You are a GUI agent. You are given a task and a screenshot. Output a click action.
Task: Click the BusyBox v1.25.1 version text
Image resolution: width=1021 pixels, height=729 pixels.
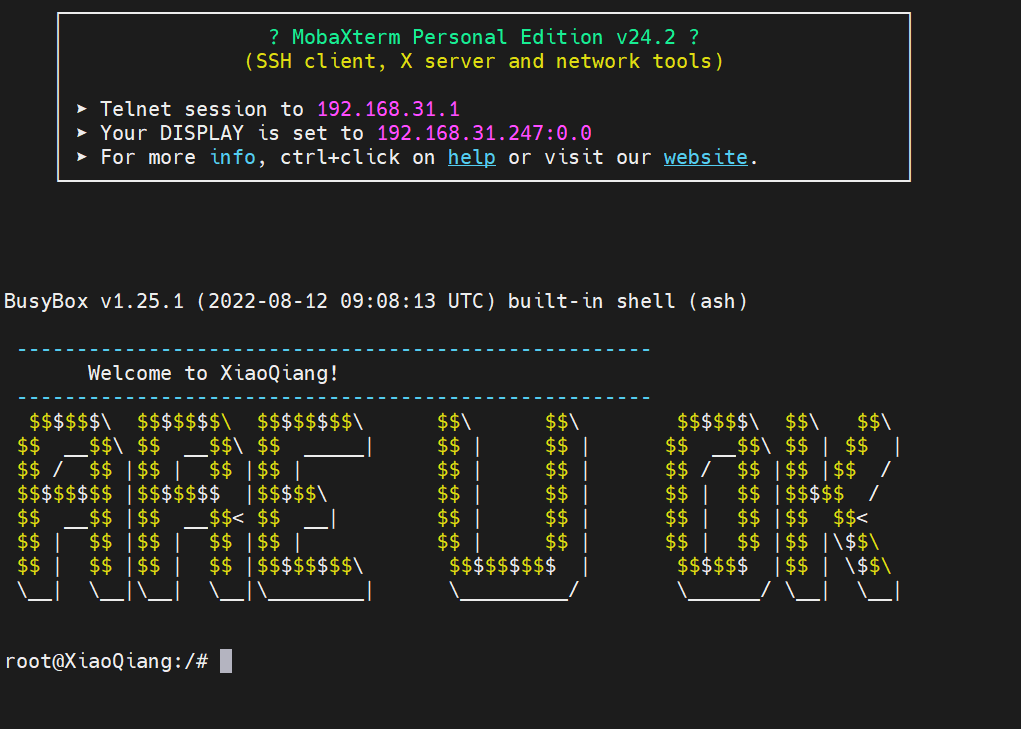point(94,301)
